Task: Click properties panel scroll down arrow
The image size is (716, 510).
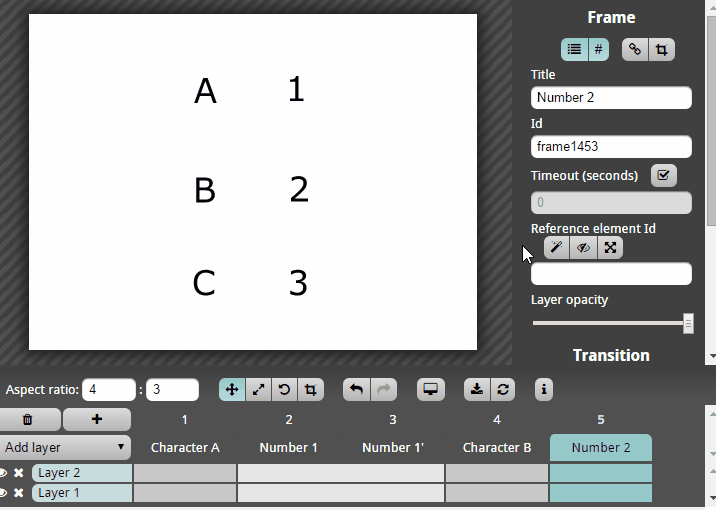Action: (x=711, y=356)
